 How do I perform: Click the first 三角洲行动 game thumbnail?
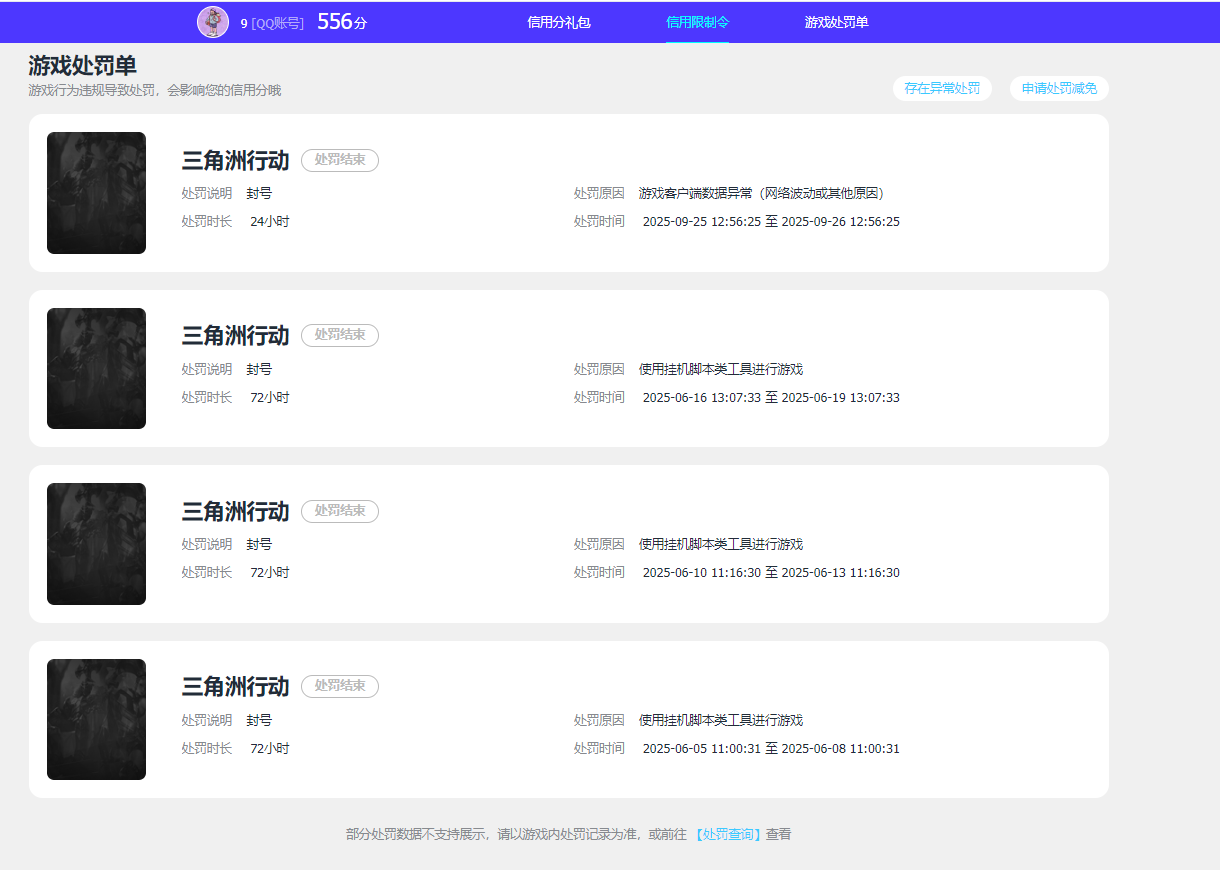[96, 193]
